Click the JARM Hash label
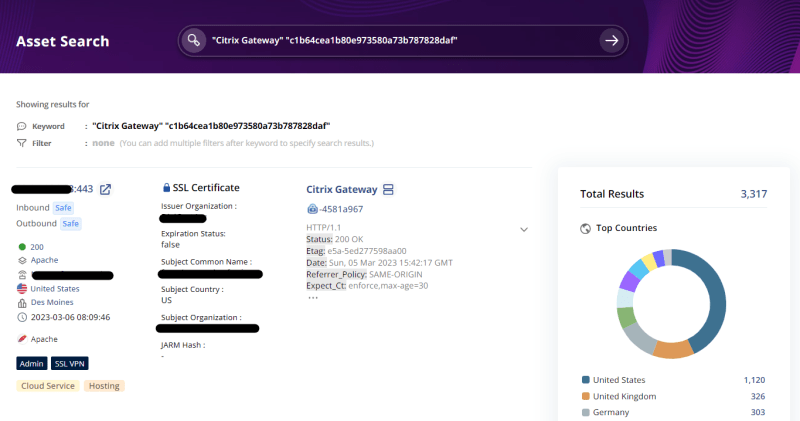800x421 pixels. [183, 345]
